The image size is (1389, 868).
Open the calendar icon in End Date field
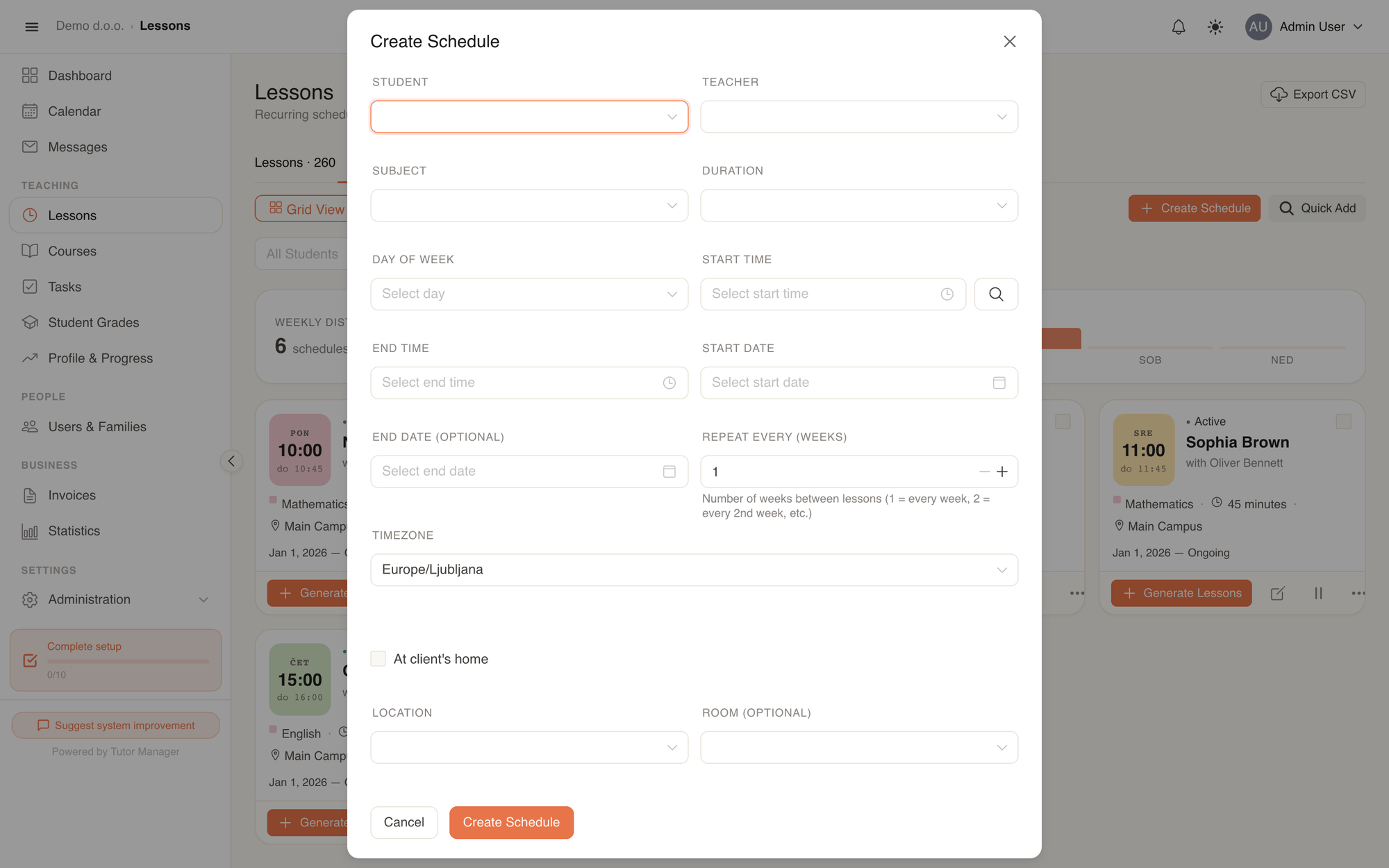pos(669,471)
